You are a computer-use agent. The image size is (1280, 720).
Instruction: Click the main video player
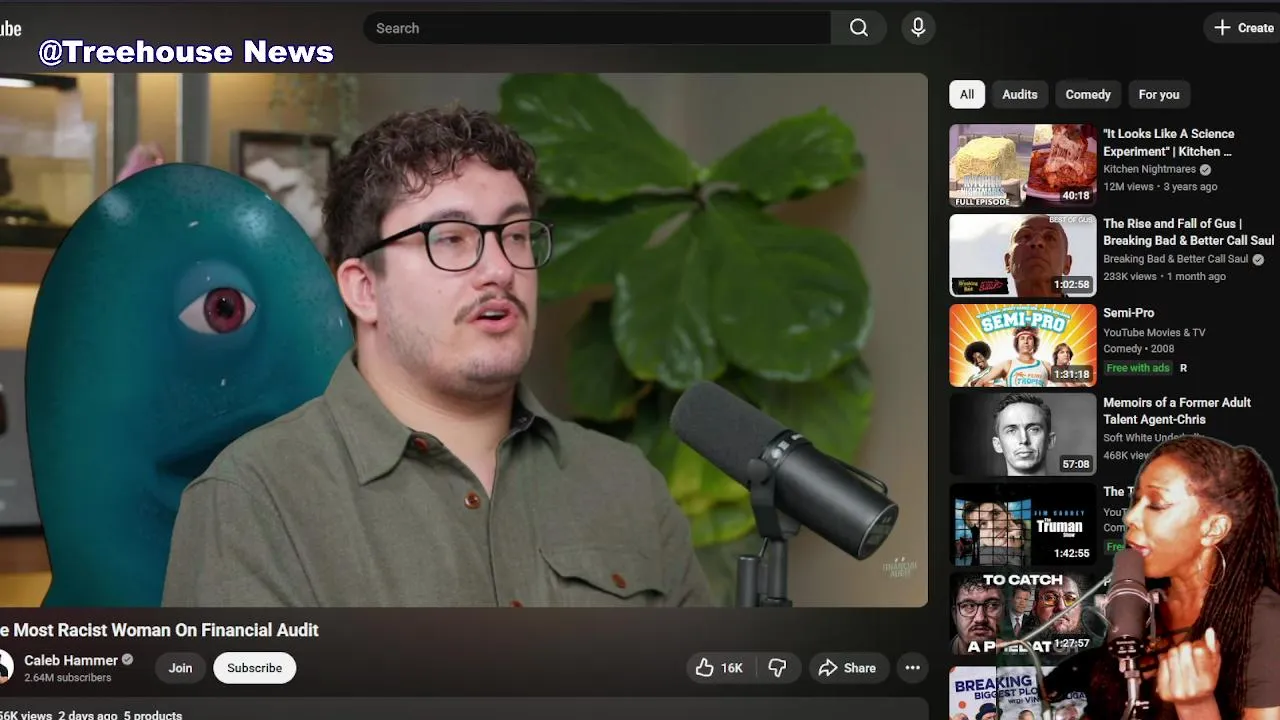pyautogui.click(x=464, y=340)
